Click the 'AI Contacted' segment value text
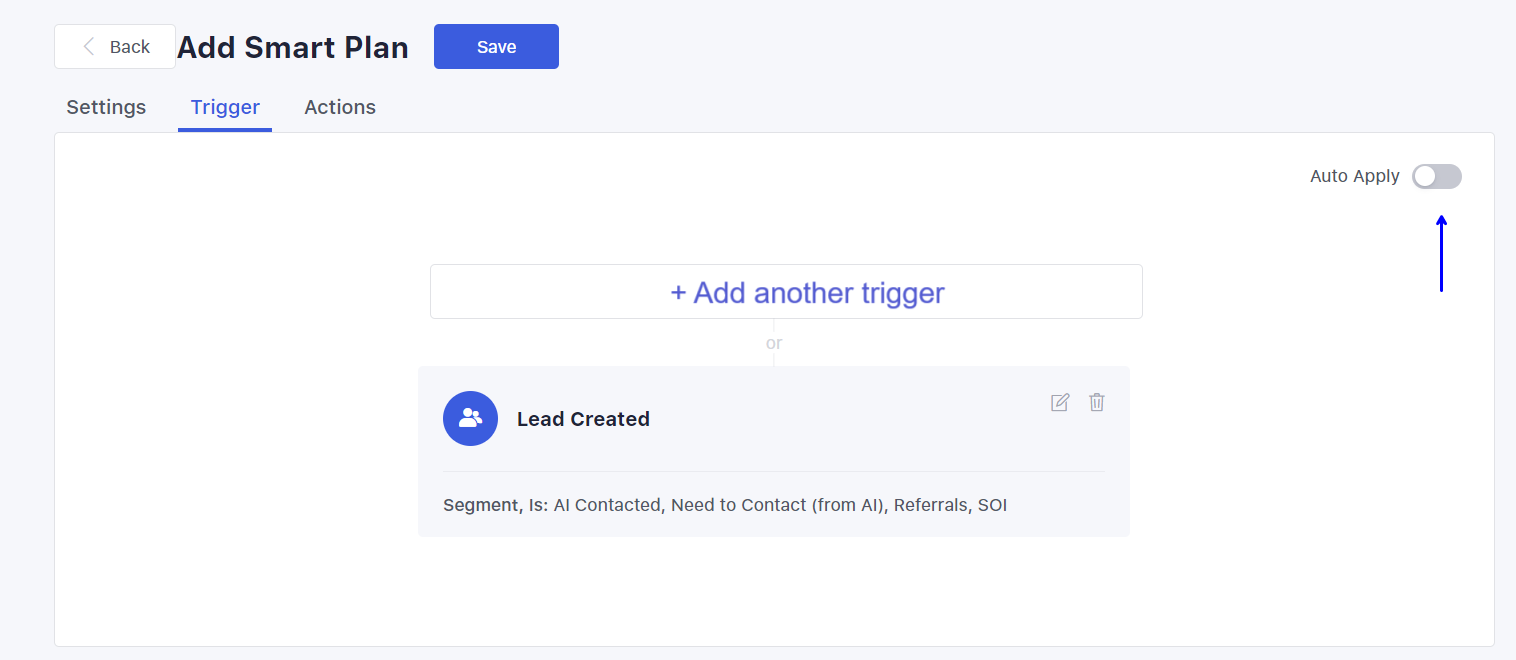1516x660 pixels. click(608, 505)
